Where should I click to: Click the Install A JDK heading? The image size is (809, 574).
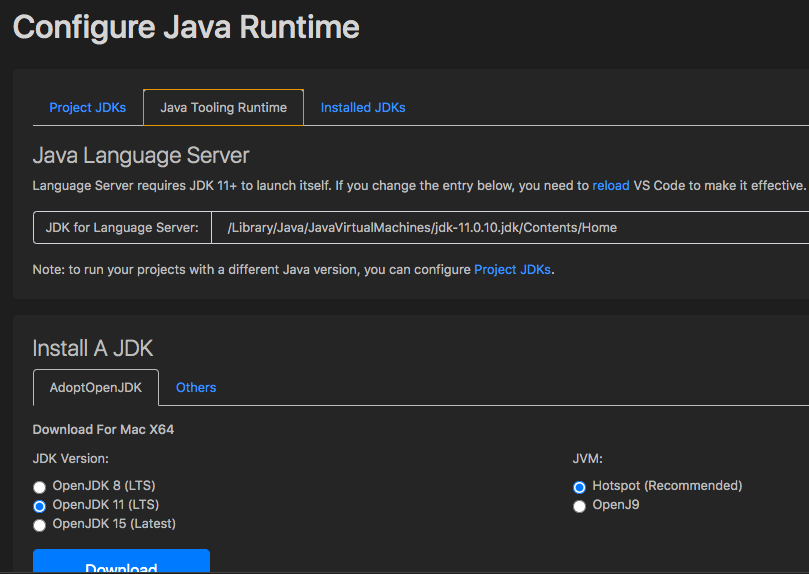point(93,348)
